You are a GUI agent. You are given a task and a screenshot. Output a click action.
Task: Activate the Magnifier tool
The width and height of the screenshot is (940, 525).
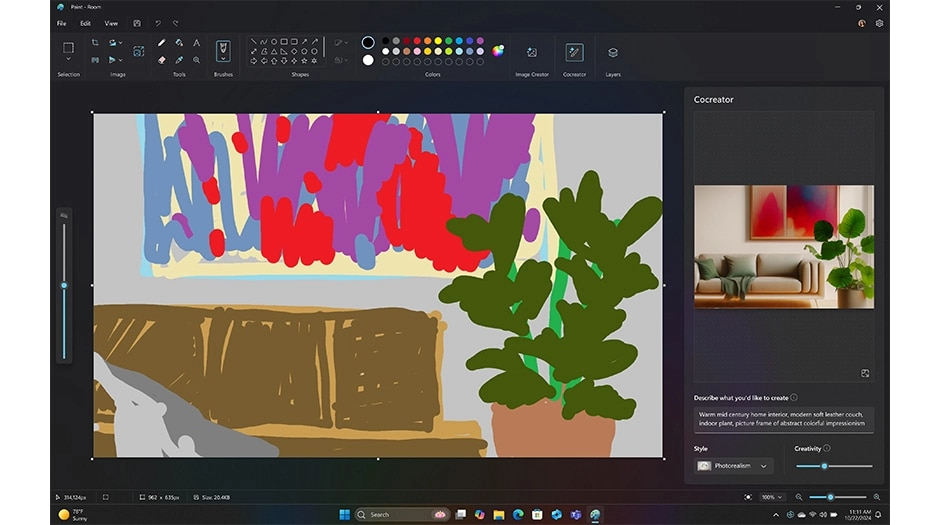pos(196,60)
